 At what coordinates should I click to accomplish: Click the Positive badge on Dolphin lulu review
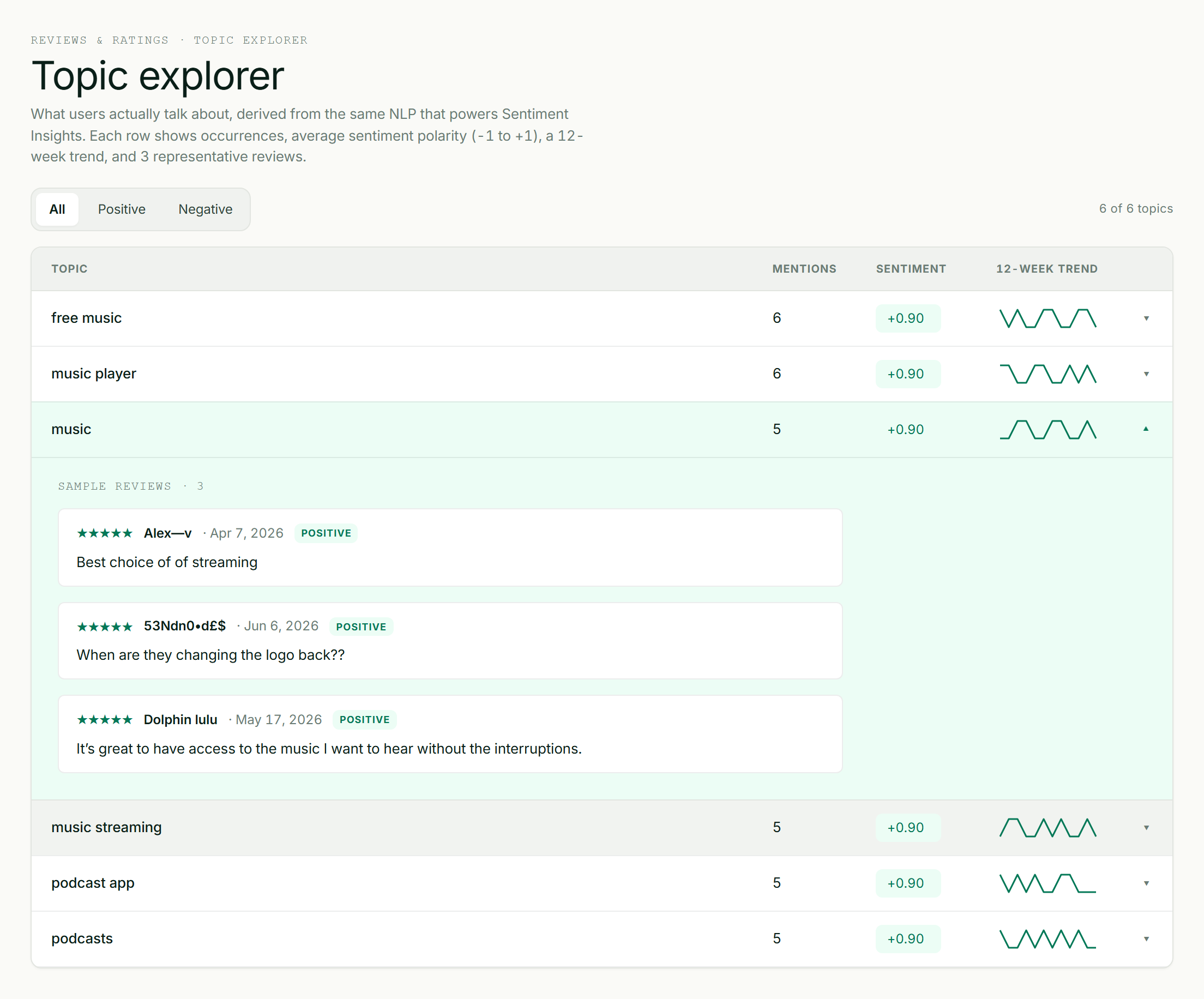pyautogui.click(x=364, y=719)
